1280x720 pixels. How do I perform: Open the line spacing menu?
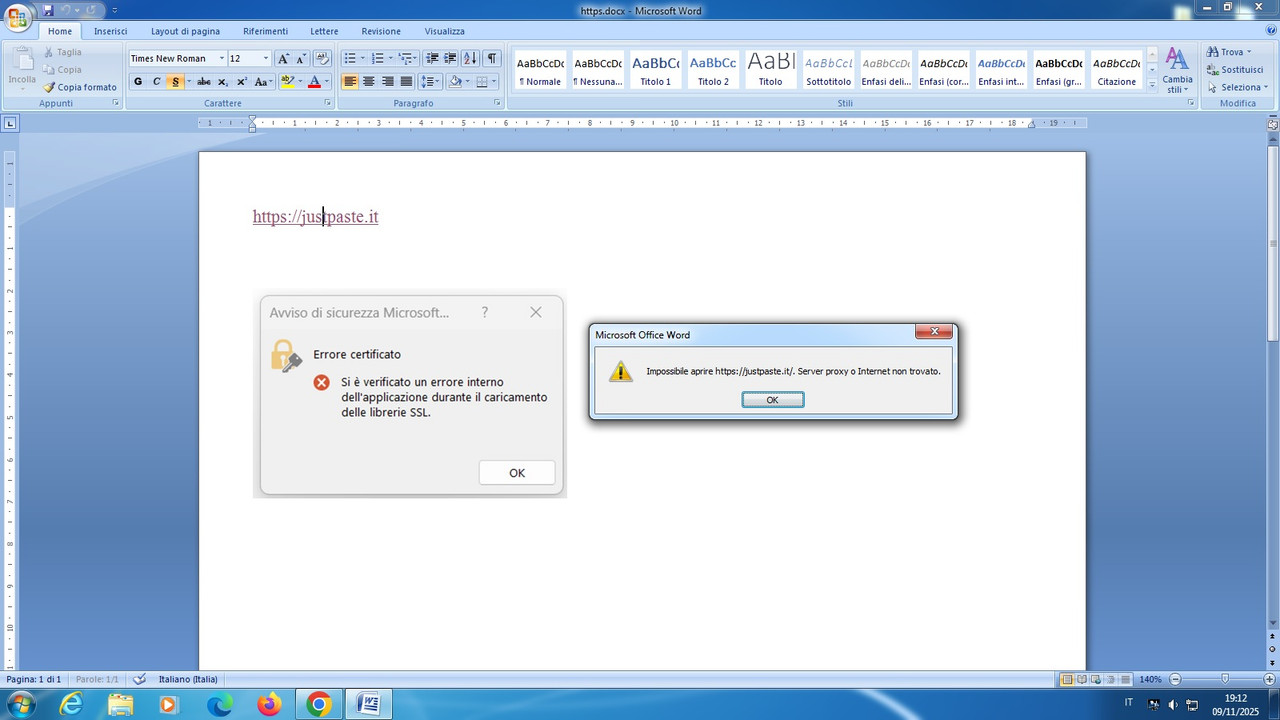pyautogui.click(x=430, y=82)
